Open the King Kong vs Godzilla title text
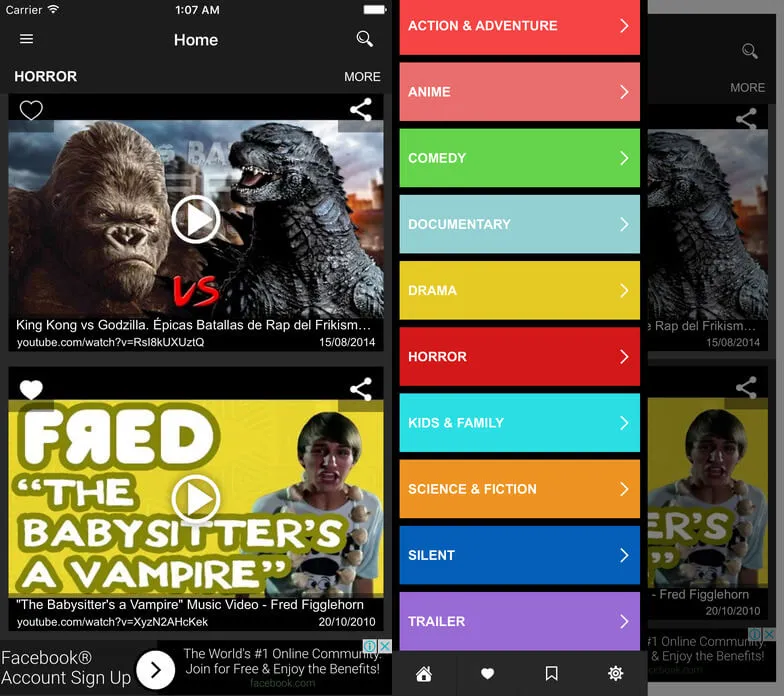The image size is (784, 696). click(x=194, y=325)
